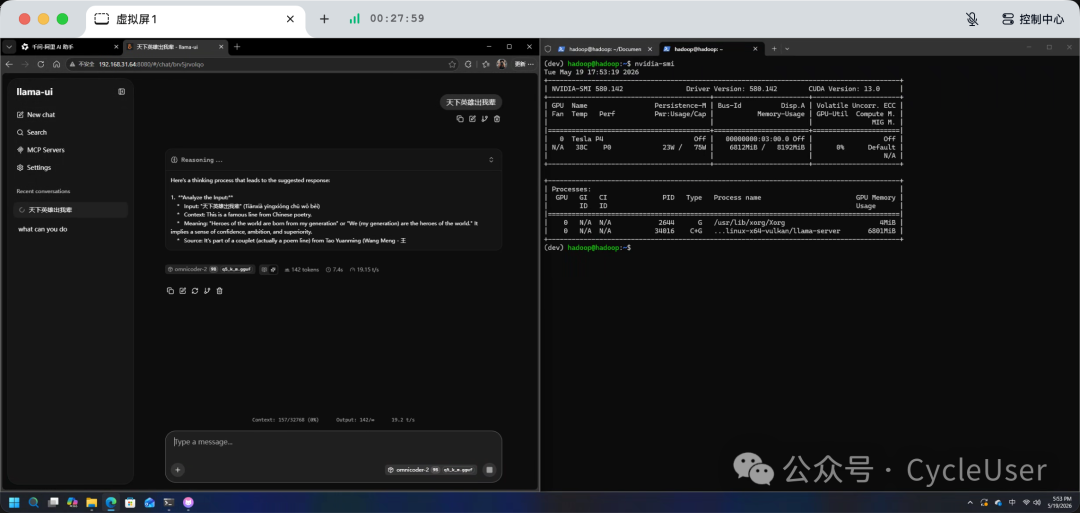Select the 天下英雄出我辈 conversation in the sidebar

point(71,209)
